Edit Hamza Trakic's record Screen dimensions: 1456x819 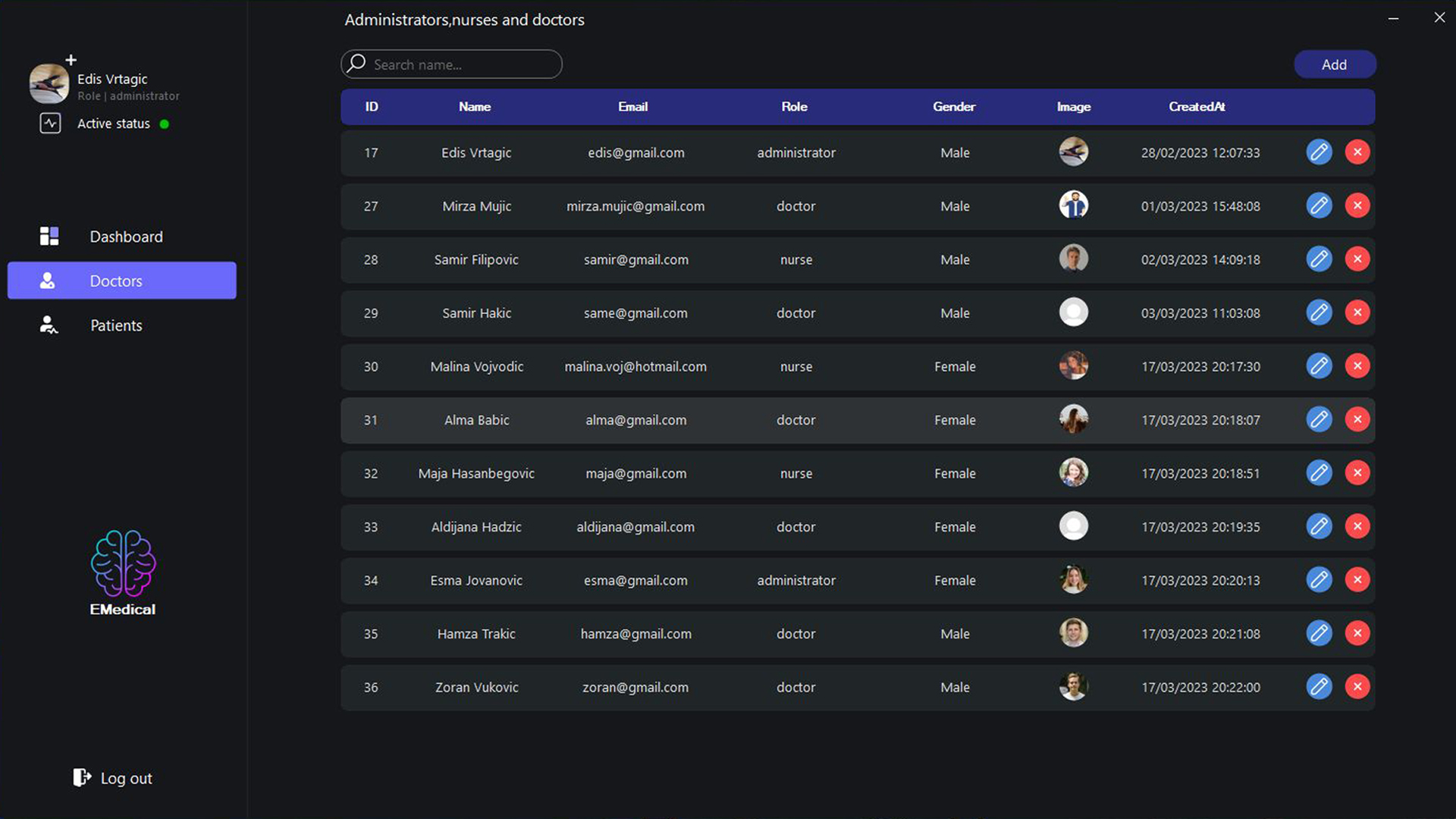tap(1319, 633)
